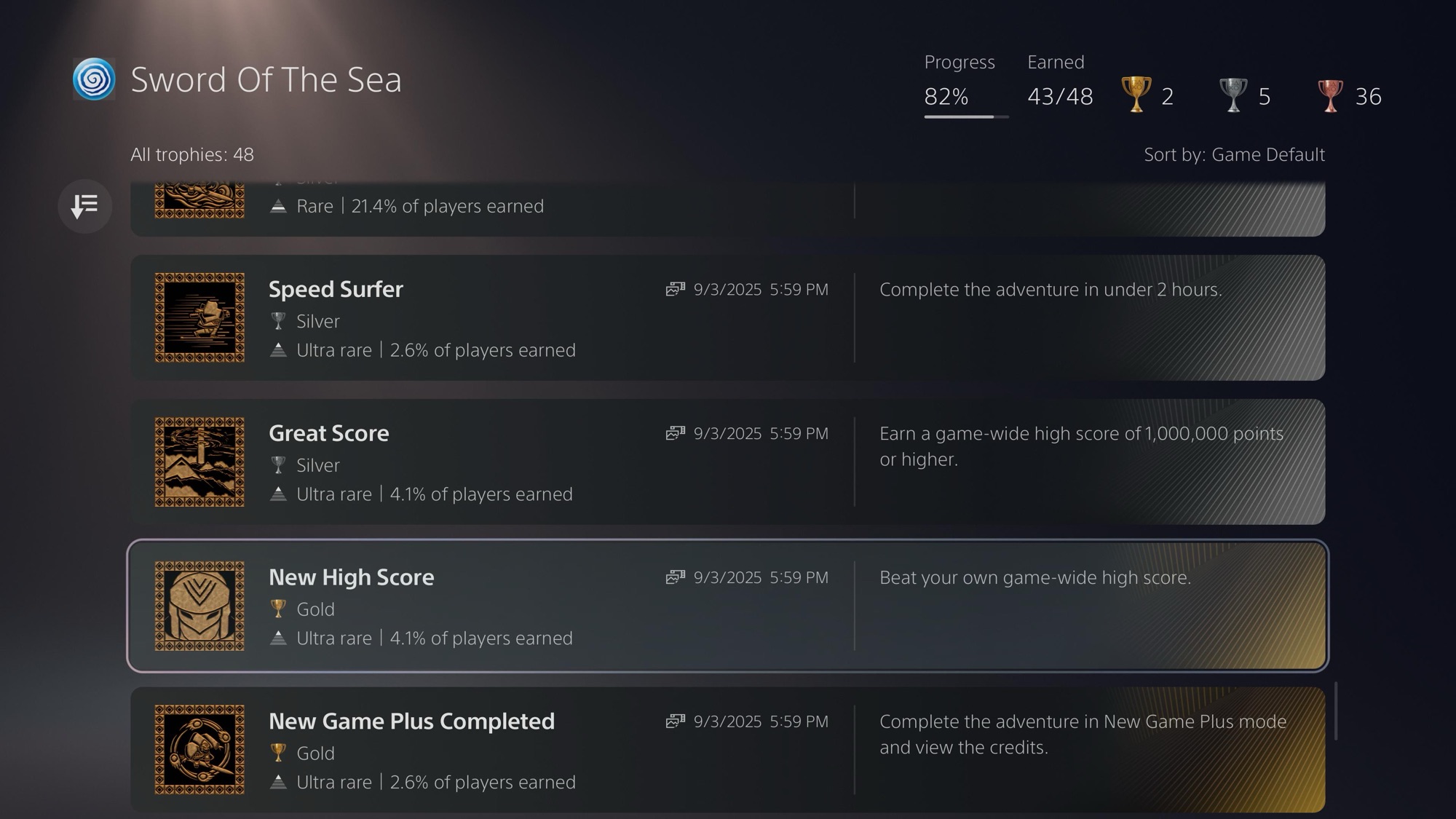Click the Sword Of The Sea spiral game icon

tap(94, 79)
